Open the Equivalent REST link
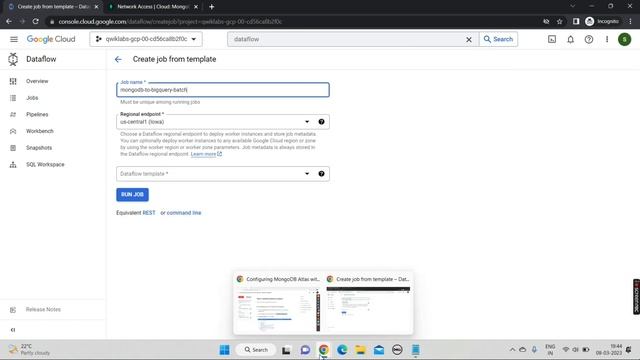This screenshot has height=360, width=640. coord(149,213)
